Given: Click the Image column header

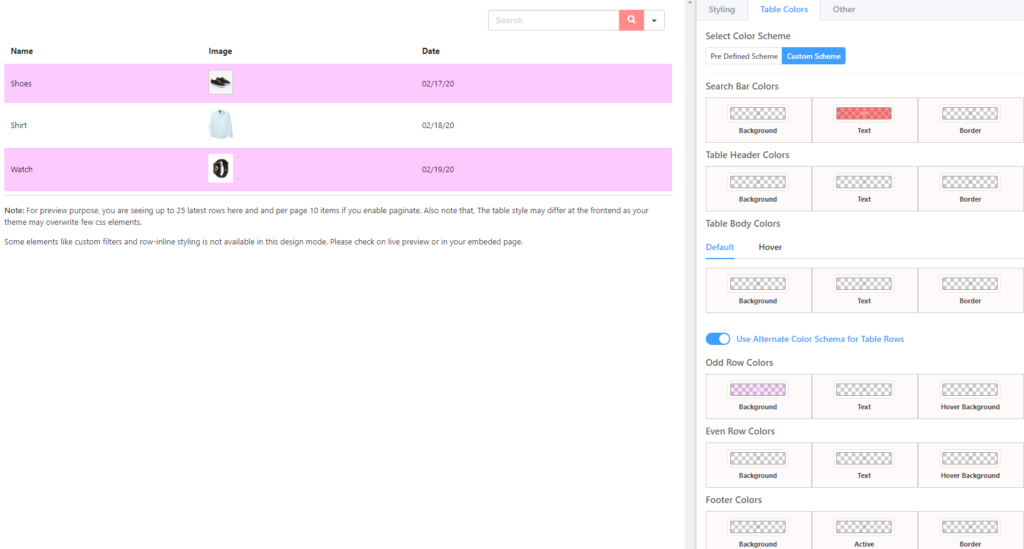Looking at the screenshot, I should coord(220,51).
